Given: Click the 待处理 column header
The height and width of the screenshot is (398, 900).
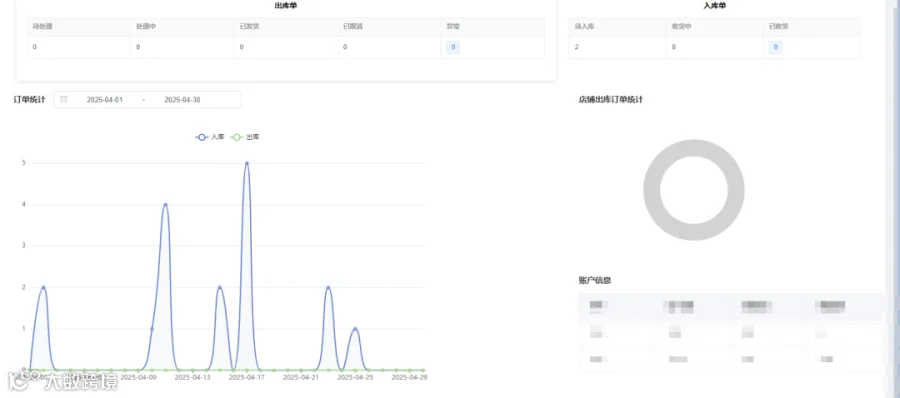Looking at the screenshot, I should [79, 27].
